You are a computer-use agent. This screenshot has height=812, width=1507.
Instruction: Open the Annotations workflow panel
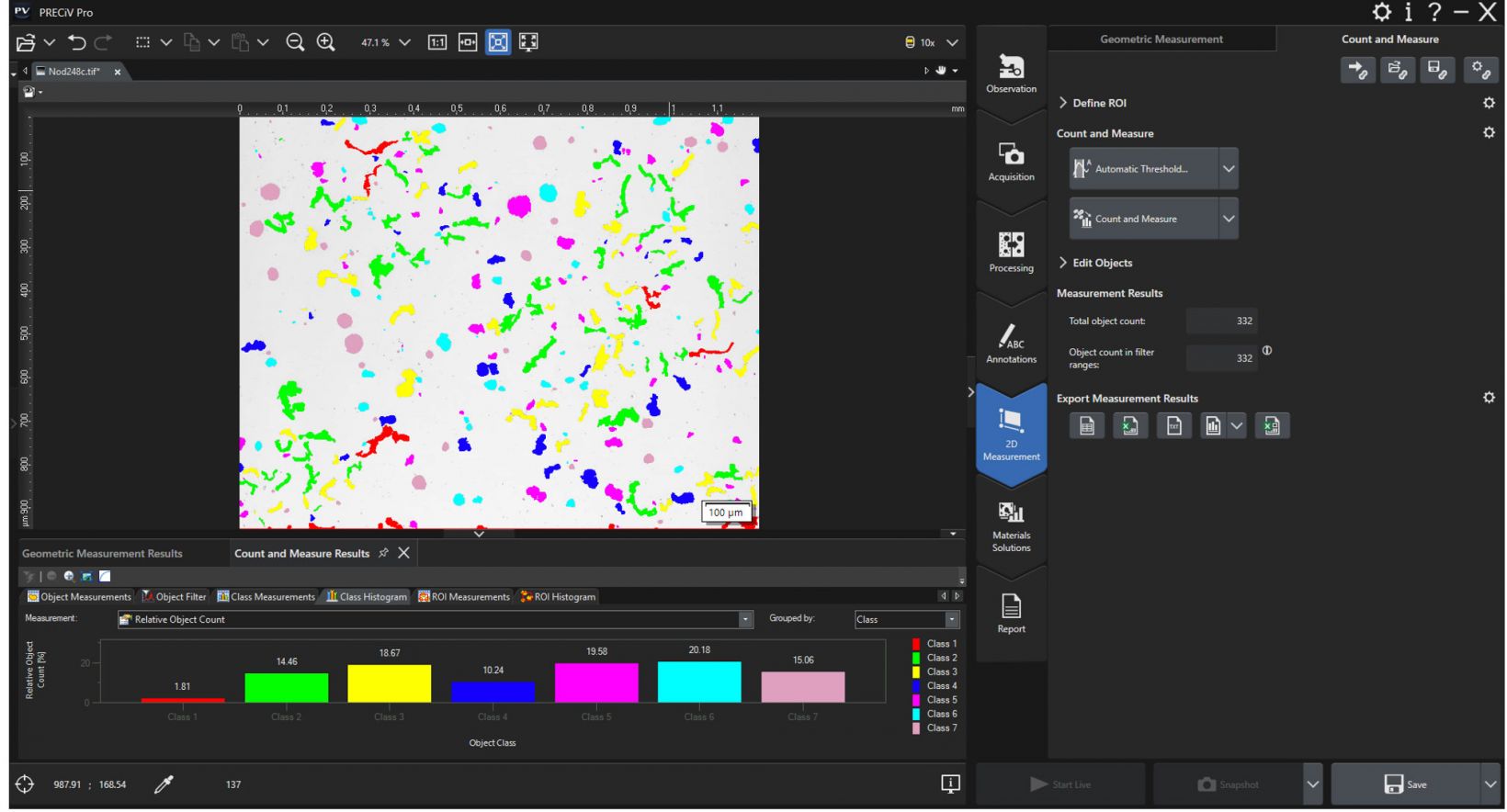pyautogui.click(x=1011, y=344)
